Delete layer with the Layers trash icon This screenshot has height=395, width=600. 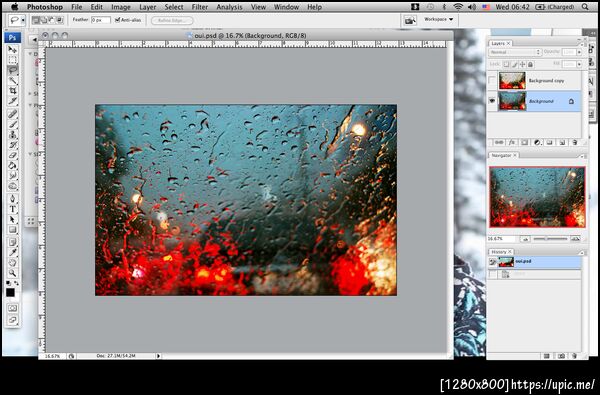tap(574, 142)
